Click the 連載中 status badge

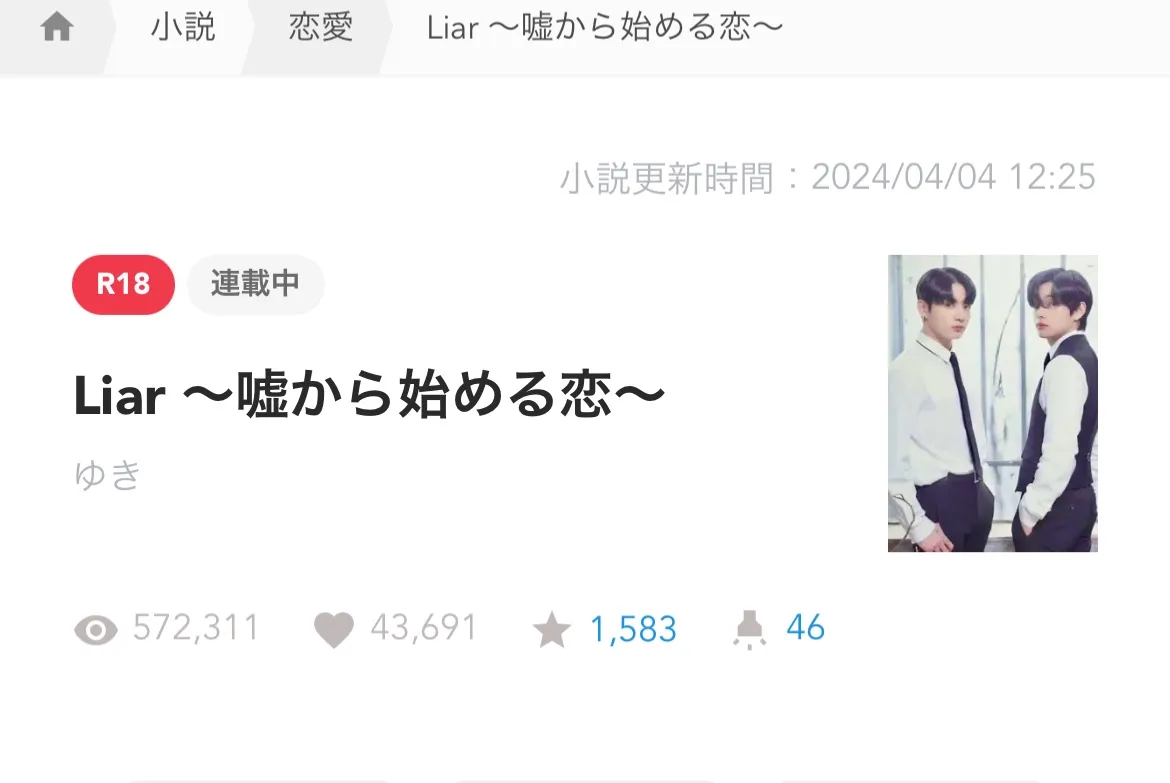coord(255,284)
